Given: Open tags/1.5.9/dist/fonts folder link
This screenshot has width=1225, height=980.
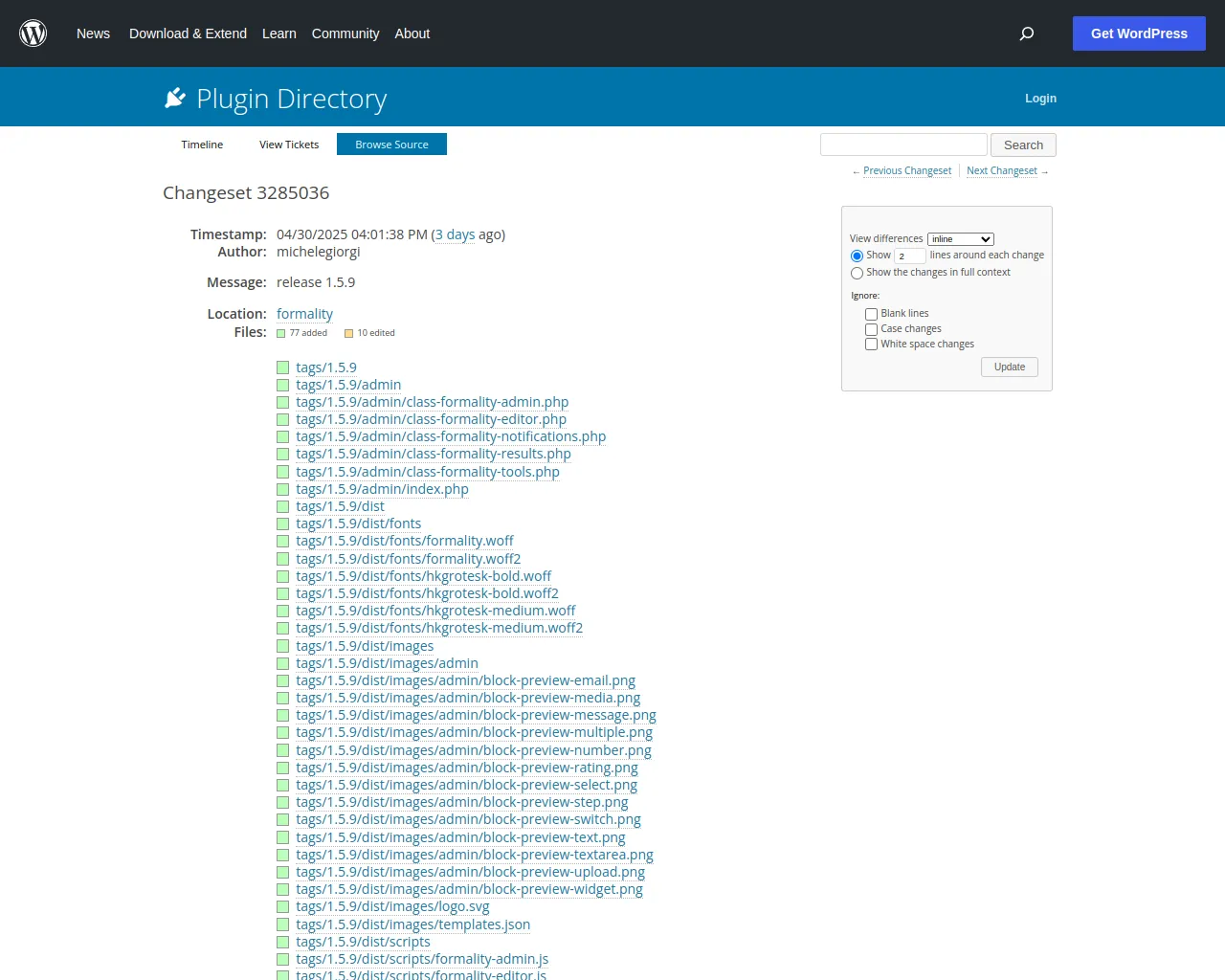Looking at the screenshot, I should point(358,523).
